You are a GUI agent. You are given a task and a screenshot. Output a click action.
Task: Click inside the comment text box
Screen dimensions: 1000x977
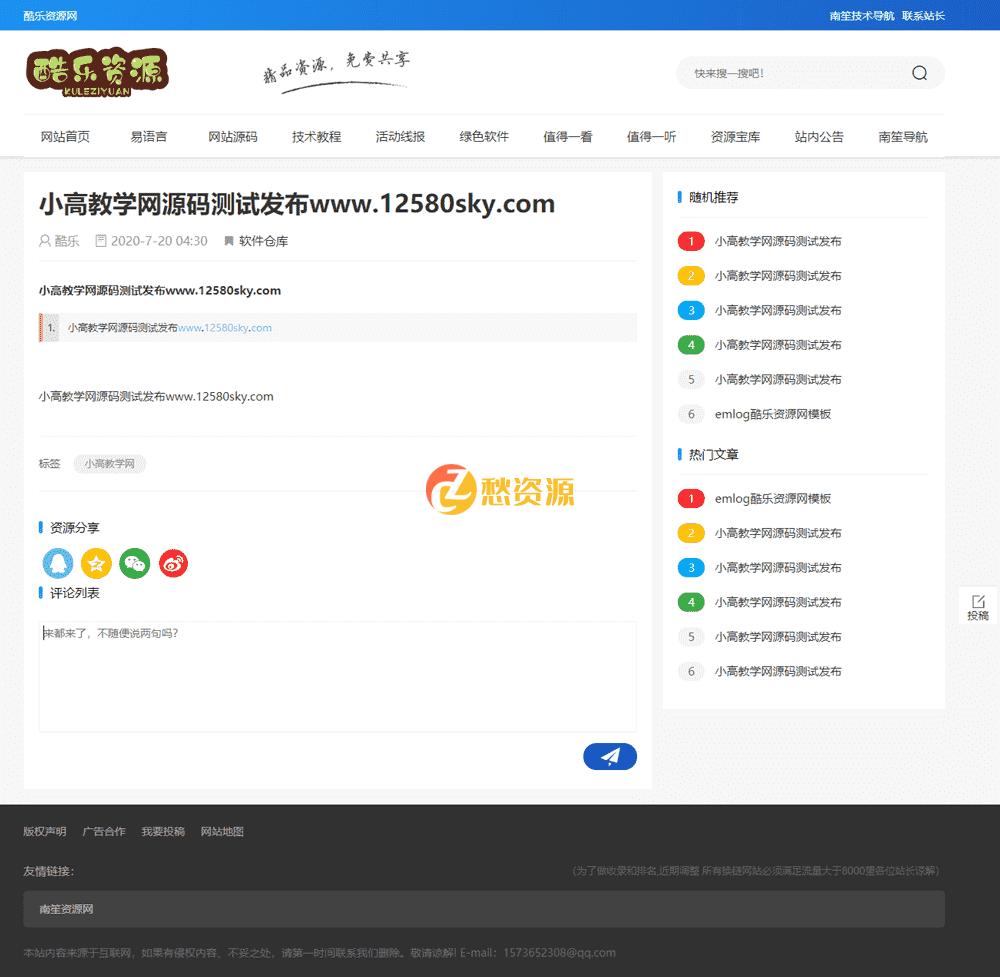pyautogui.click(x=337, y=676)
